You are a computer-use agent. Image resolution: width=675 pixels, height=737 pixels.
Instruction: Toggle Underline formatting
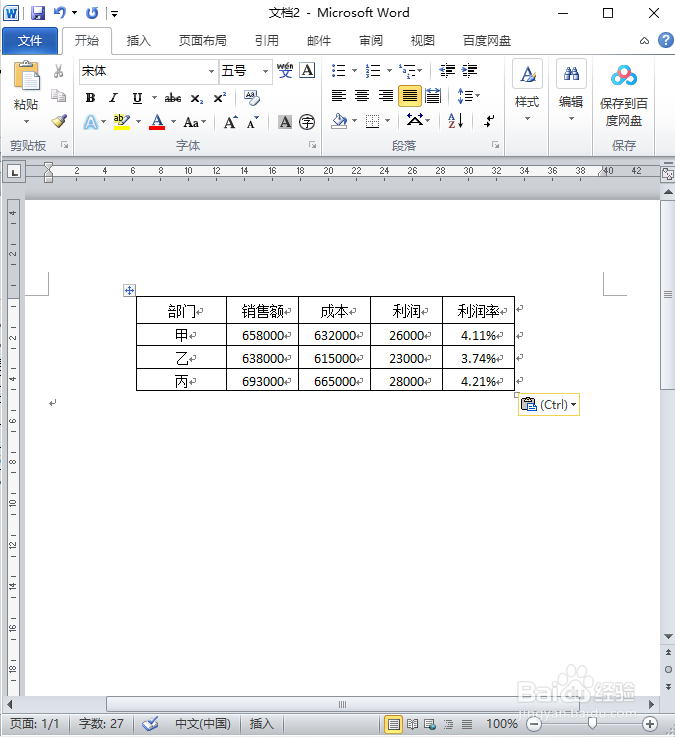(137, 98)
